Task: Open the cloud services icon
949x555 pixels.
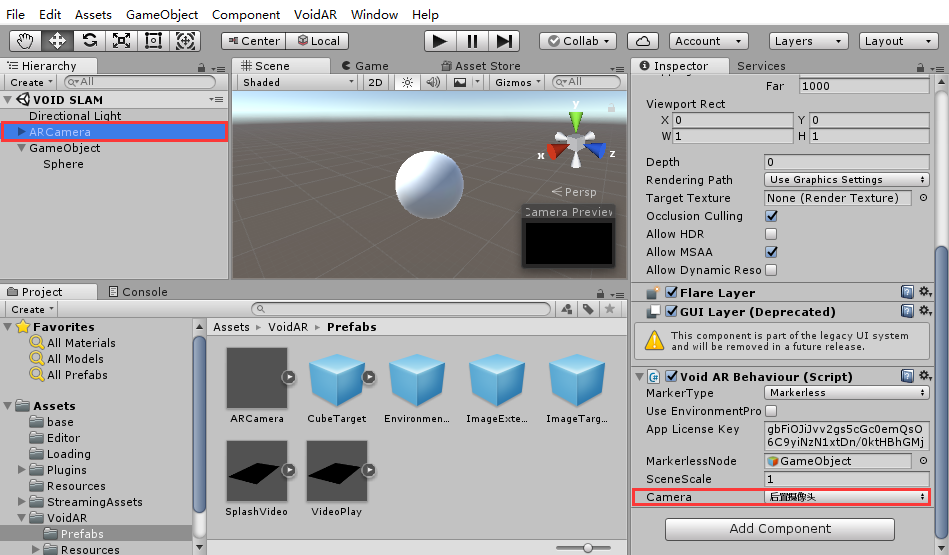Action: click(x=643, y=41)
